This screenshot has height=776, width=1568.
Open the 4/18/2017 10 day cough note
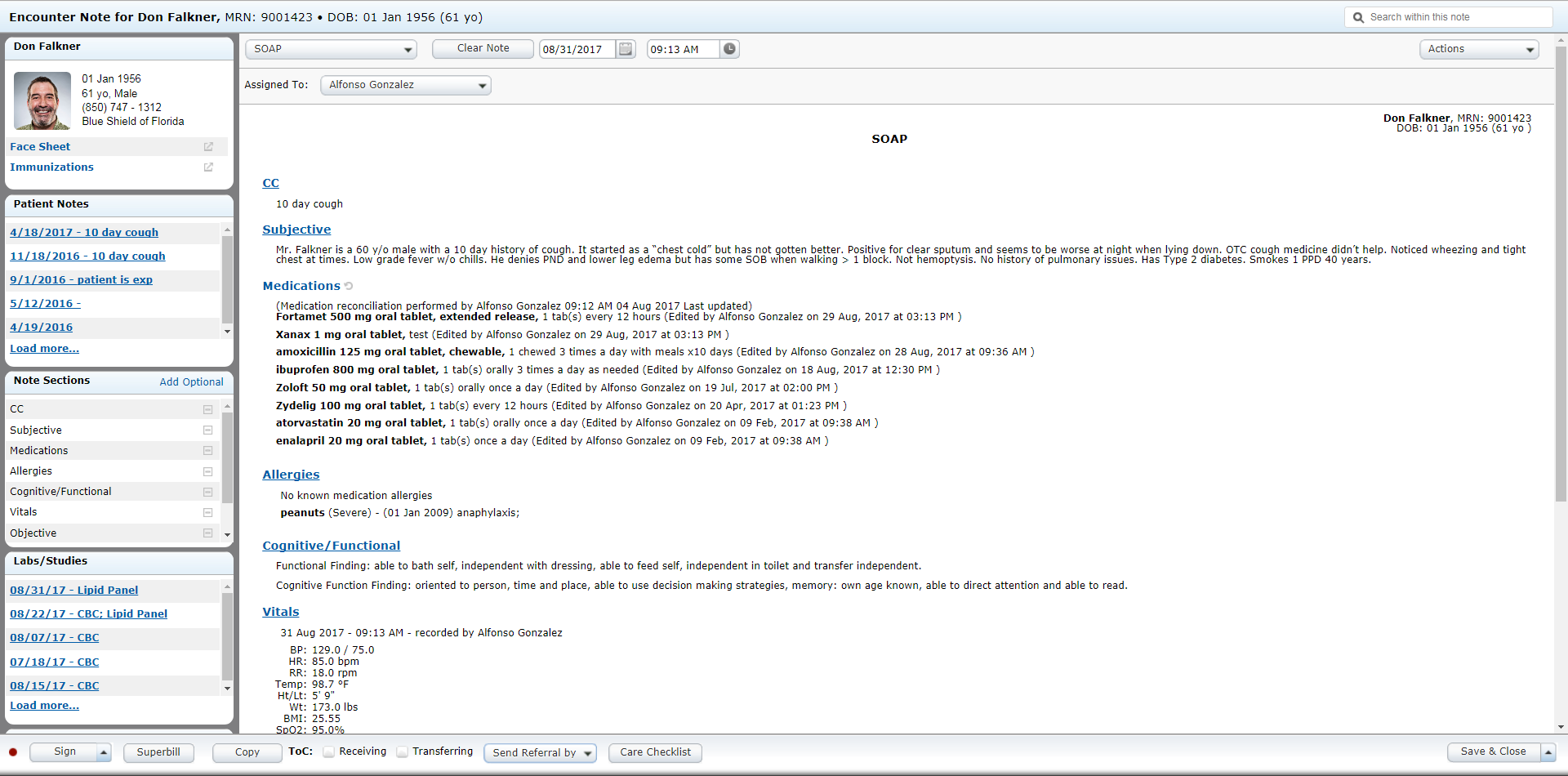tap(84, 233)
